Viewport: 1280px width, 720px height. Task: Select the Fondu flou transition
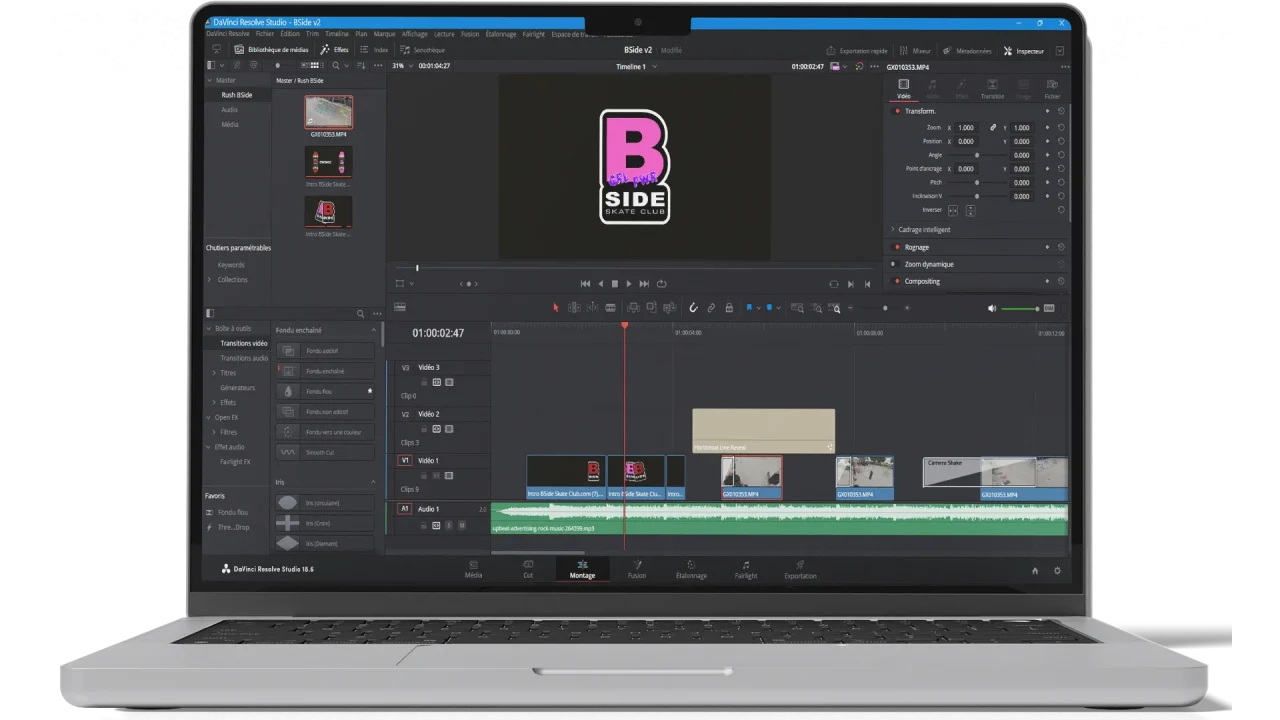pos(326,391)
